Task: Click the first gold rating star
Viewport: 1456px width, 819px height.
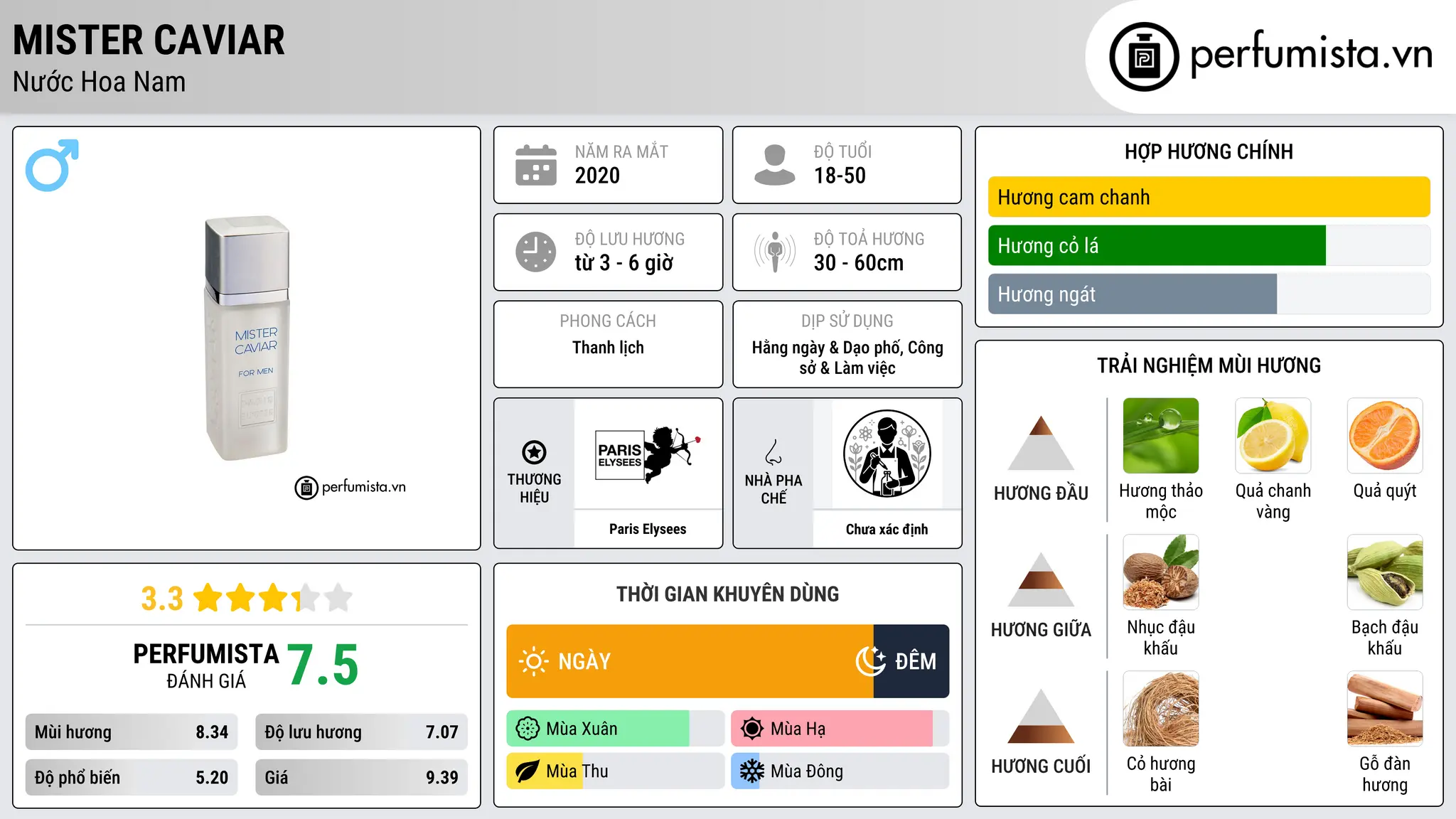Action: point(208,598)
